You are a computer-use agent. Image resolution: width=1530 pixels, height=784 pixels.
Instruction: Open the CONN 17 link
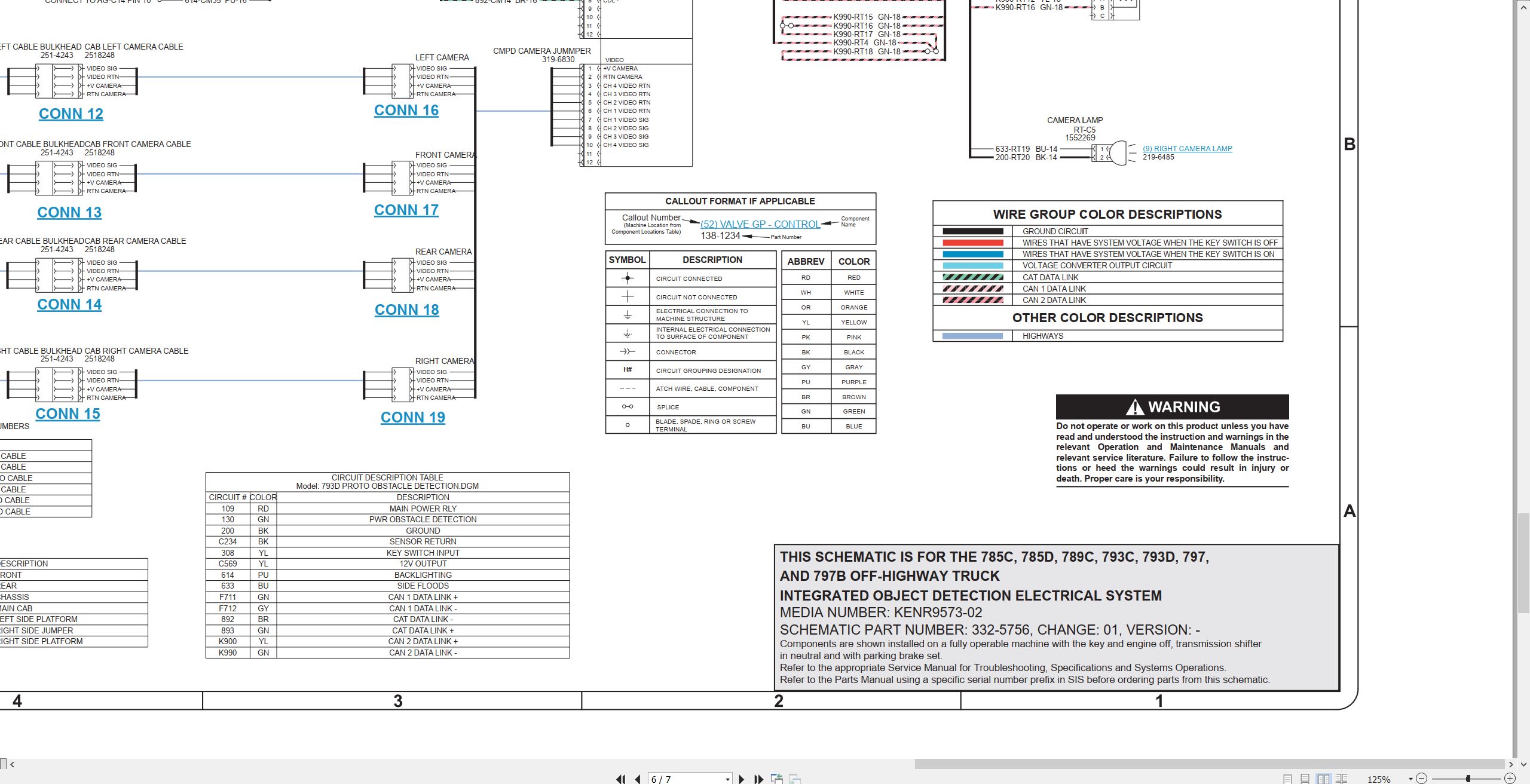(x=406, y=210)
